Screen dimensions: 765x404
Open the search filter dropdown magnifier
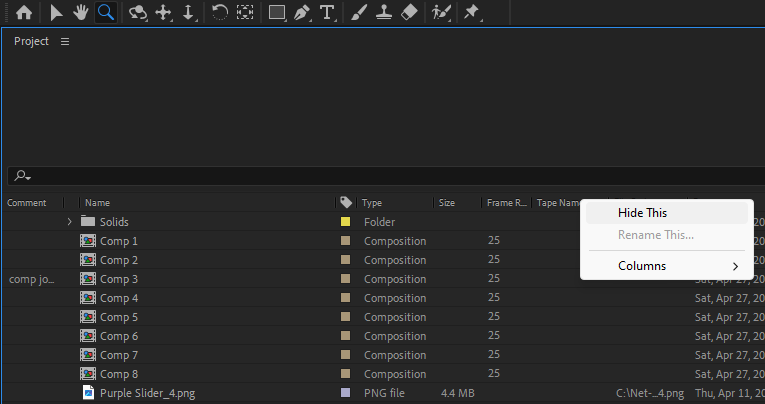(x=22, y=176)
